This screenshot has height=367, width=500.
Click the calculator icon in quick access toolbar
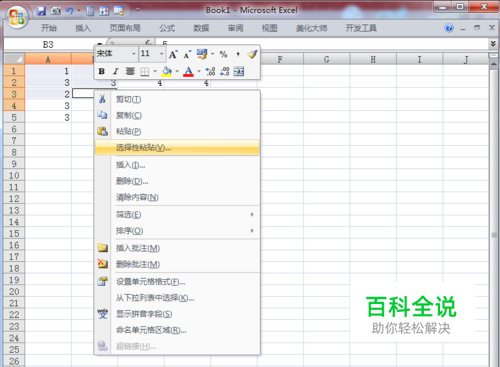pyautogui.click(x=90, y=11)
